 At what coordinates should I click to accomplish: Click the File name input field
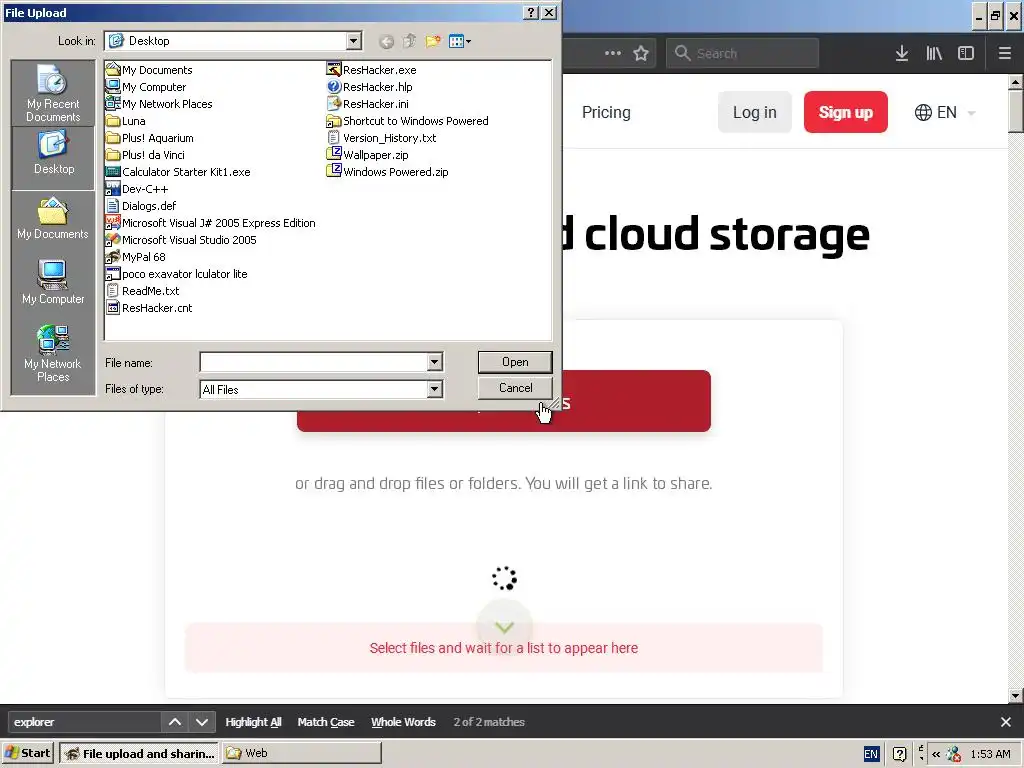313,362
